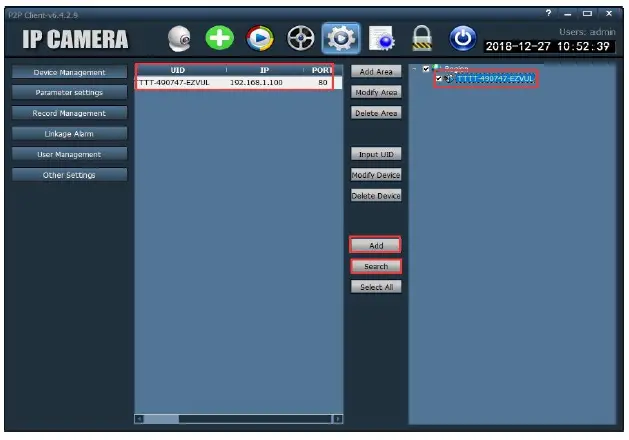Close the P2P Client window
Image resolution: width=629 pixels, height=440 pixels.
pos(609,13)
